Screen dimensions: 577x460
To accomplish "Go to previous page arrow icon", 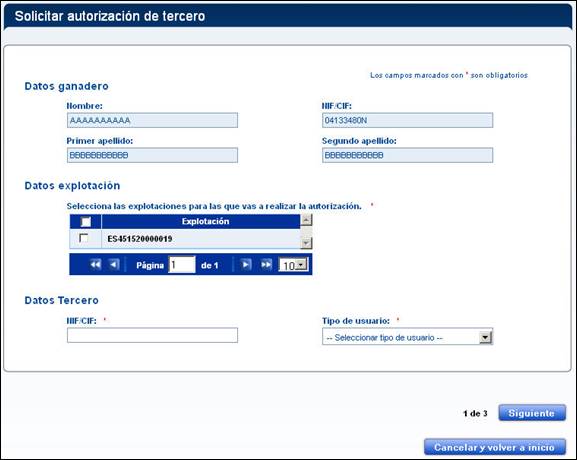I will point(114,265).
